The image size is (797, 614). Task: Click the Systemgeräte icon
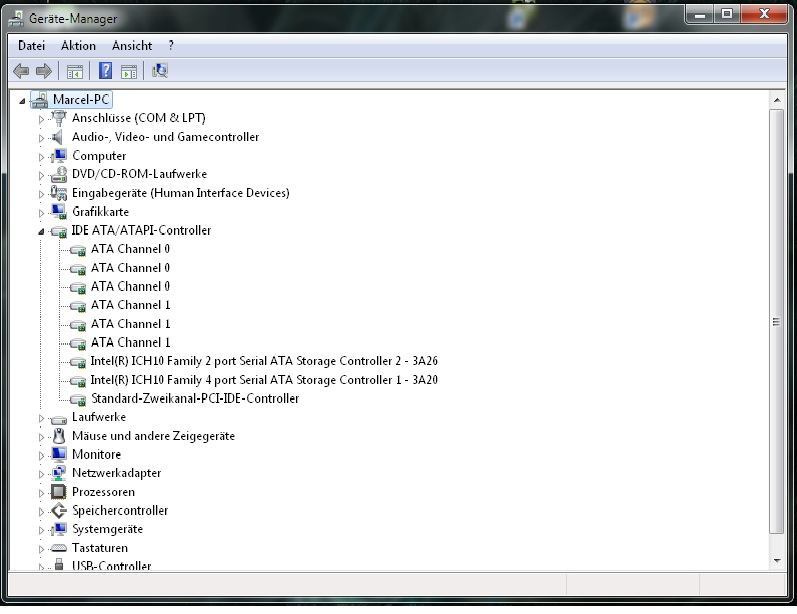click(59, 529)
